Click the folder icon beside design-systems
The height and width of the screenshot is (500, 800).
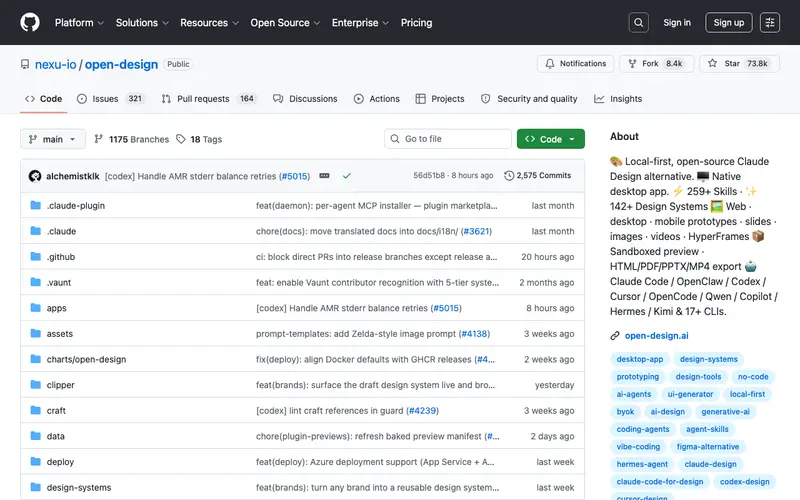pos(36,487)
